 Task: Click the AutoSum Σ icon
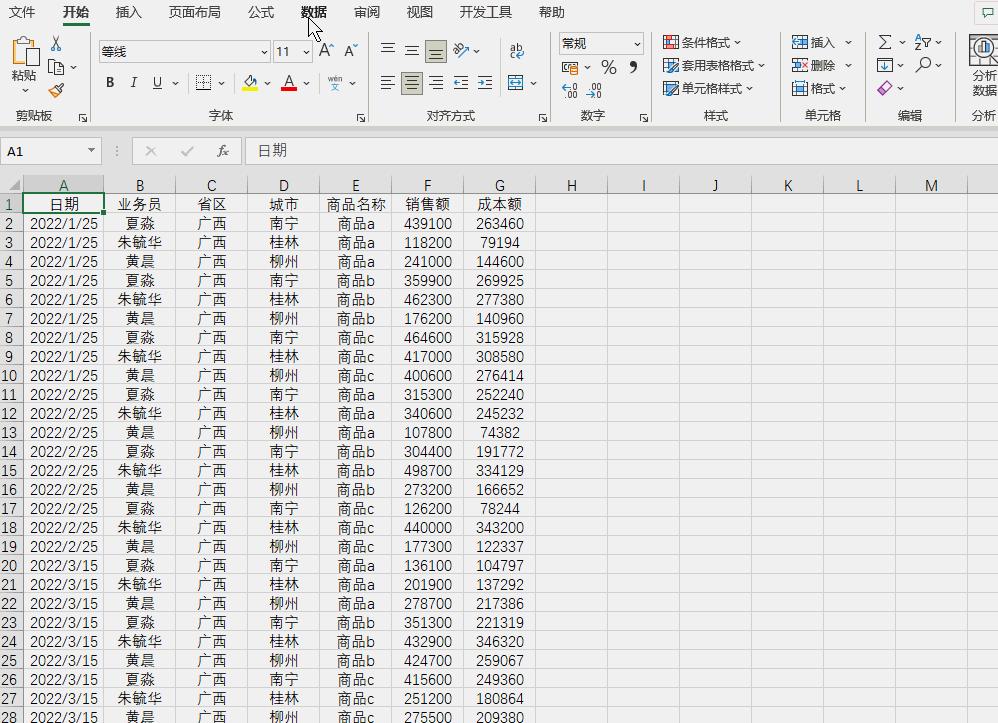click(x=885, y=42)
